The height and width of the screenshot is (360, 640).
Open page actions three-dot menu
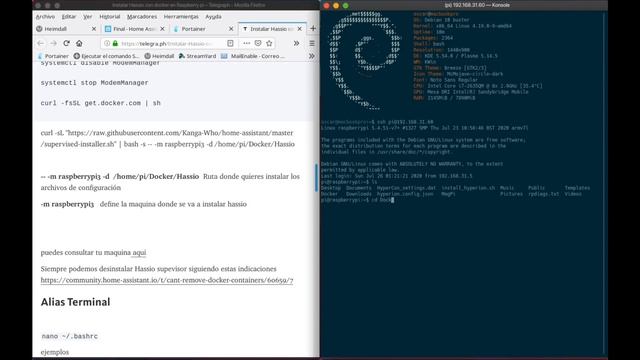247,43
